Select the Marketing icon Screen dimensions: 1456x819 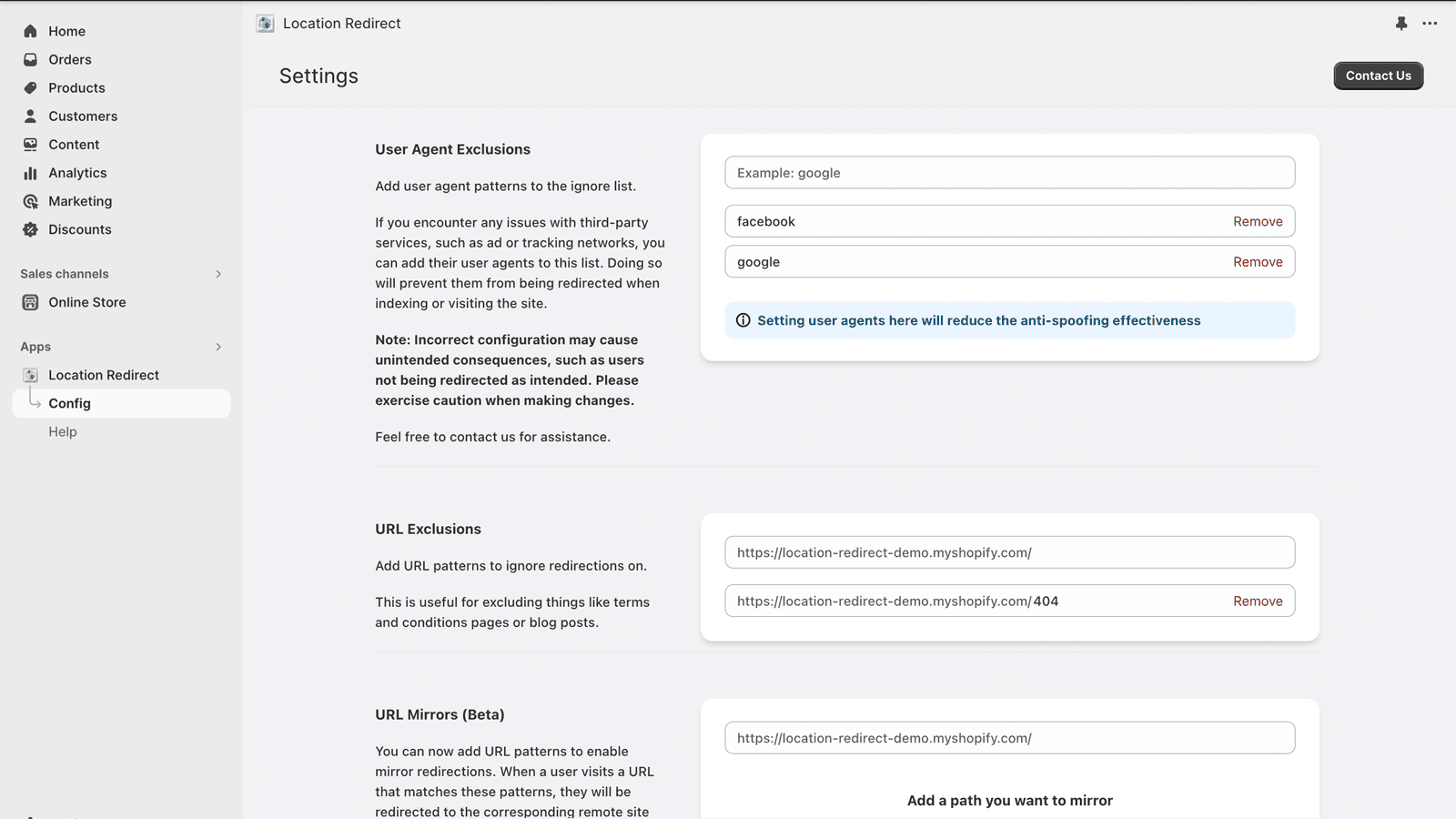click(x=30, y=201)
